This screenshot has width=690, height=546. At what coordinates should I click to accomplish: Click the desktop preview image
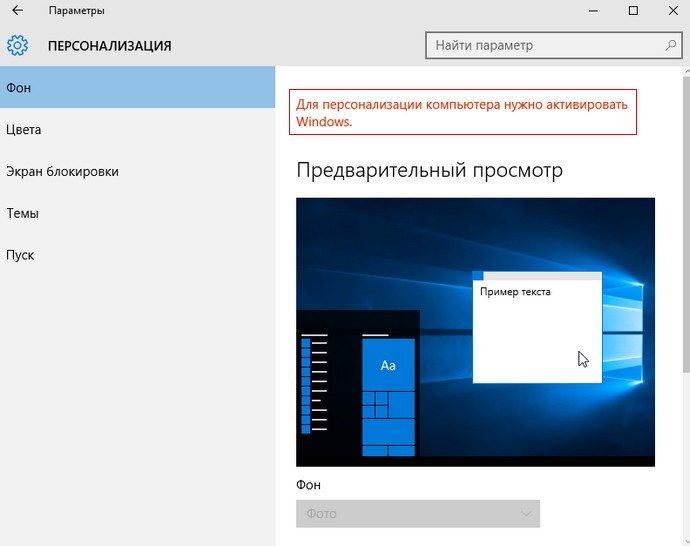pyautogui.click(x=475, y=332)
